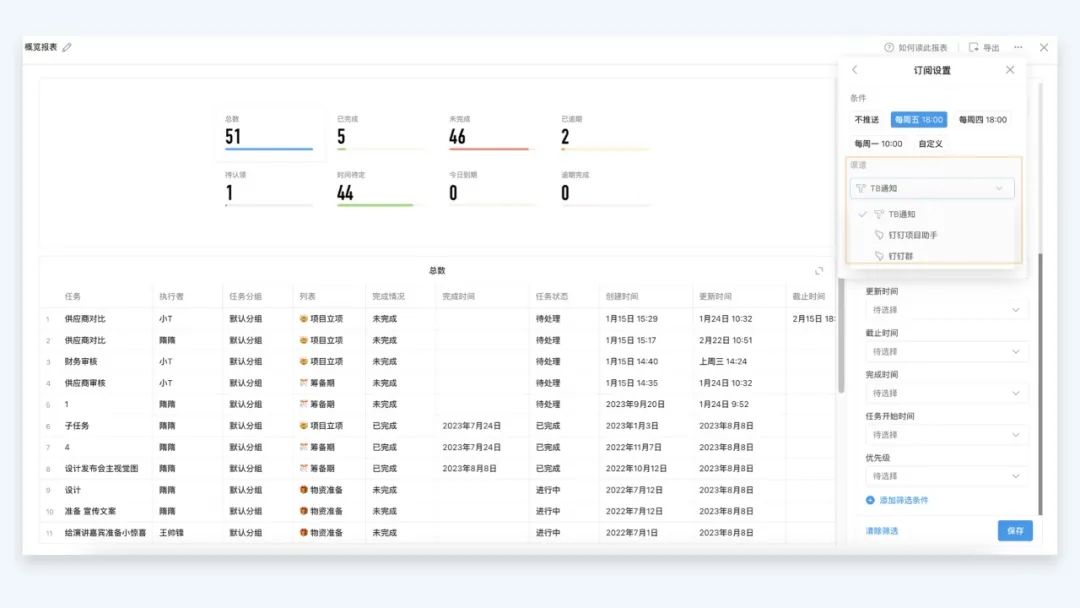Click the 项目立项 list icon in row 1
Image resolution: width=1080 pixels, height=608 pixels.
(x=304, y=319)
